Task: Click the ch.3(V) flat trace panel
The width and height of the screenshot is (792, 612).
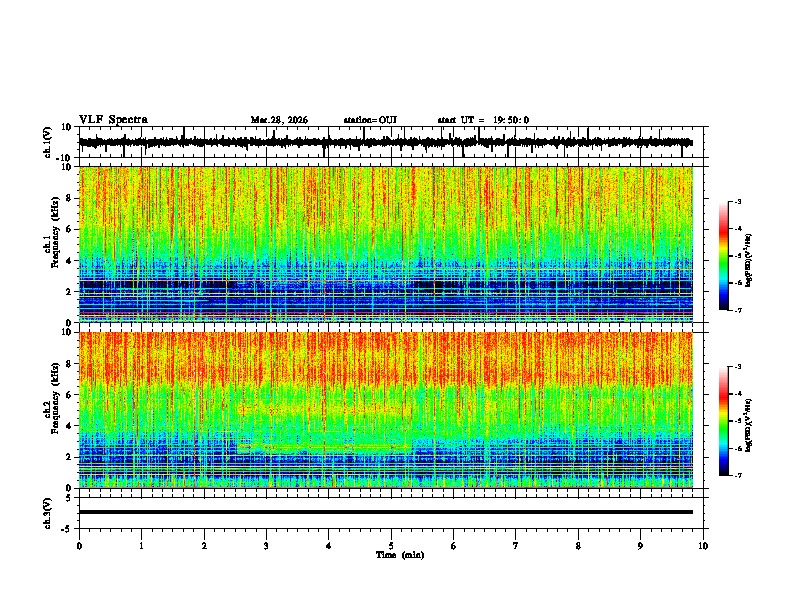Action: 393,513
